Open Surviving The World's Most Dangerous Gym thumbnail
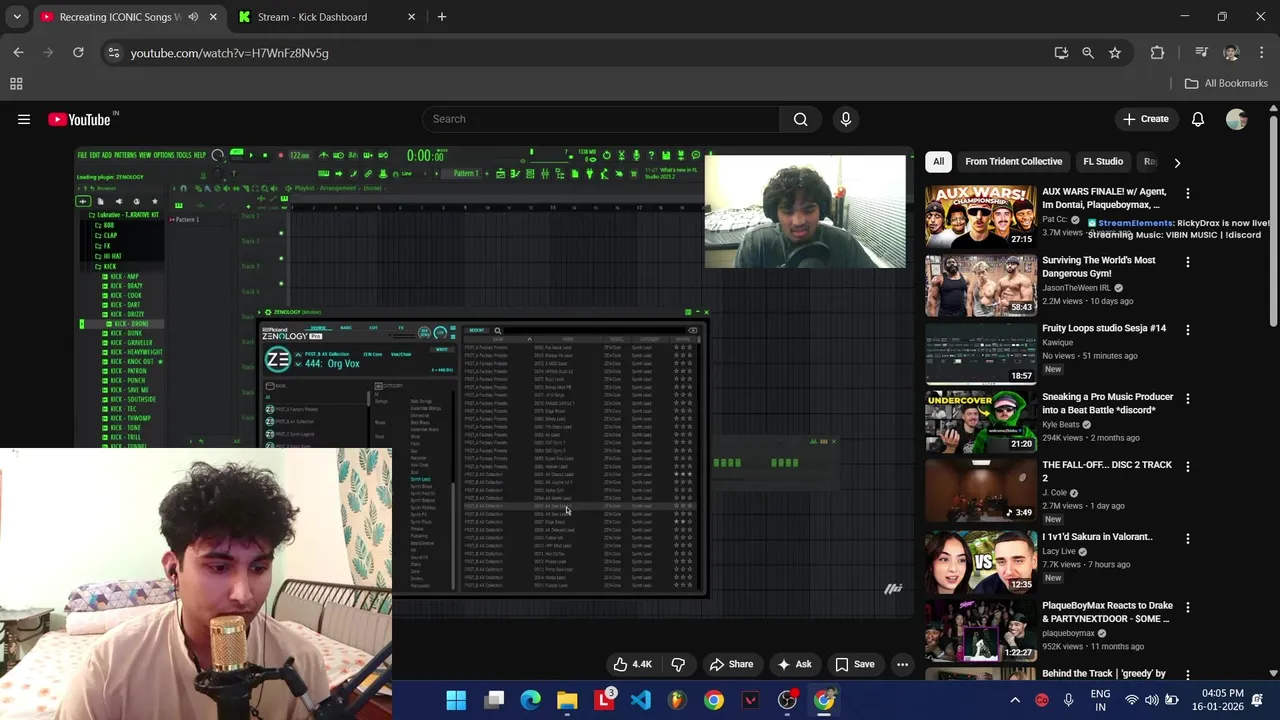The image size is (1280, 720). click(x=981, y=285)
